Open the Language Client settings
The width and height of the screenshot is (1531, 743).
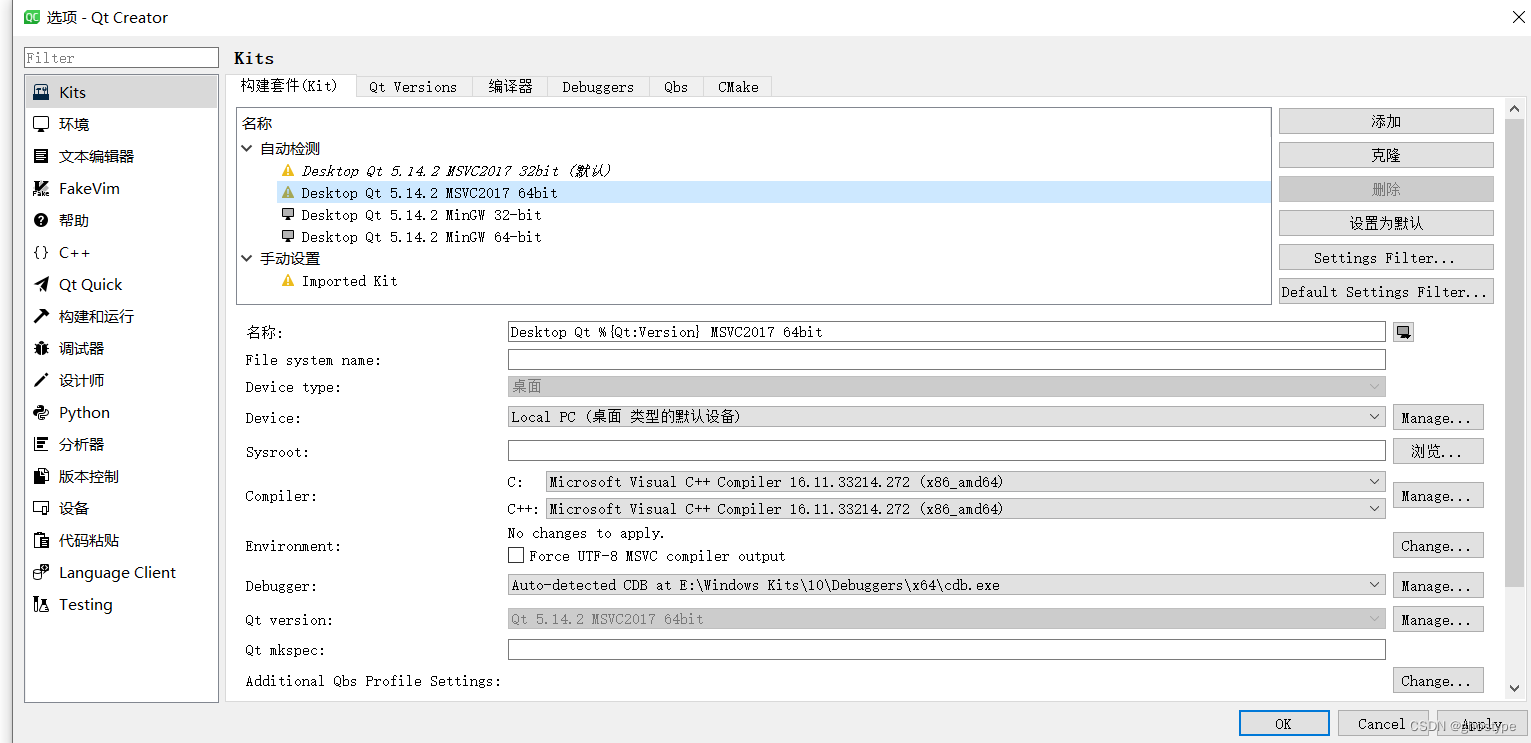pos(117,572)
